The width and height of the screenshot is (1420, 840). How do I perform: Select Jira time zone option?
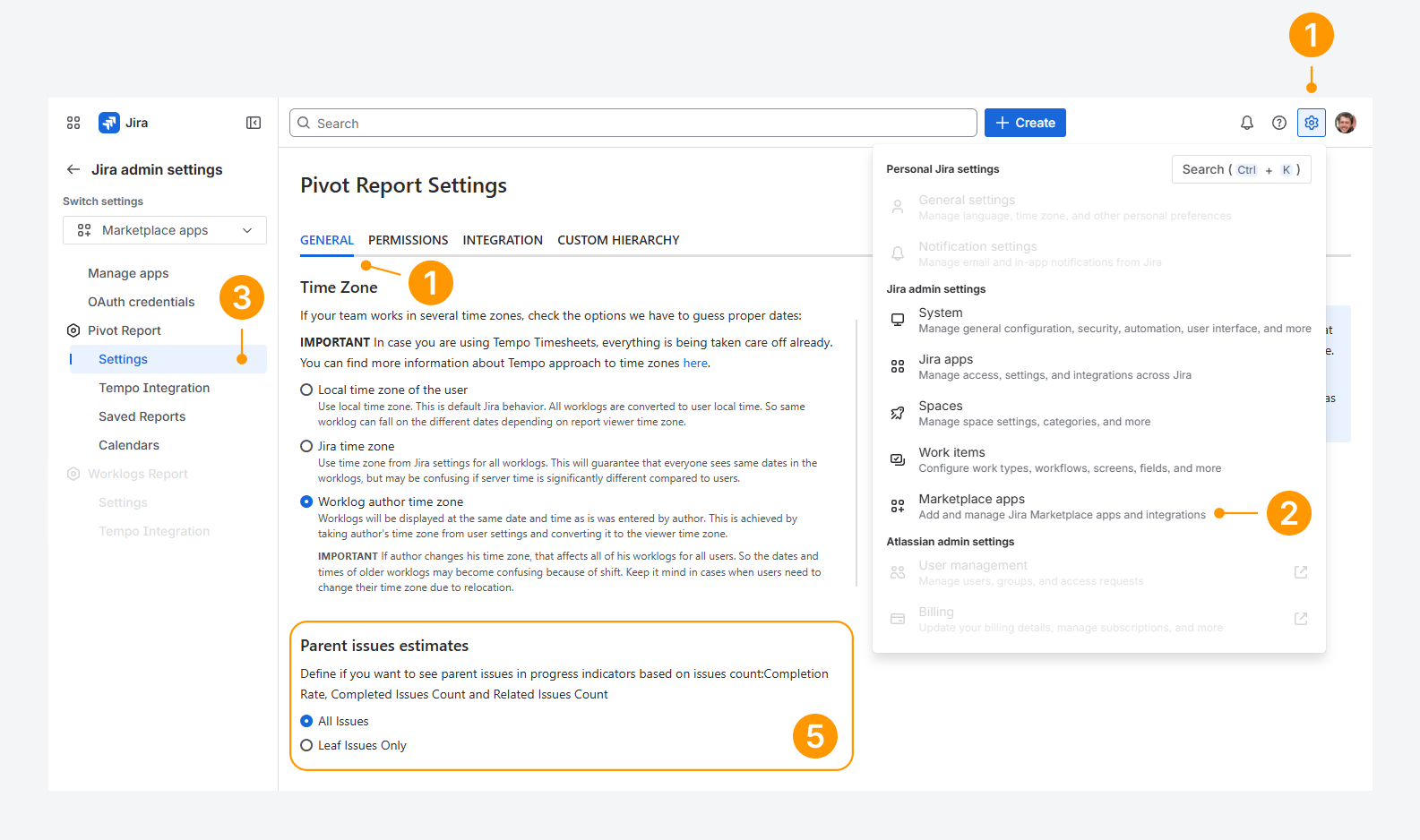[306, 446]
